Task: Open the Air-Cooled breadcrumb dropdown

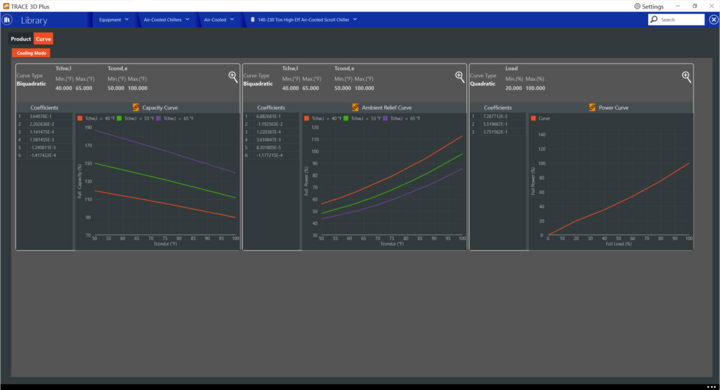Action: (x=219, y=20)
